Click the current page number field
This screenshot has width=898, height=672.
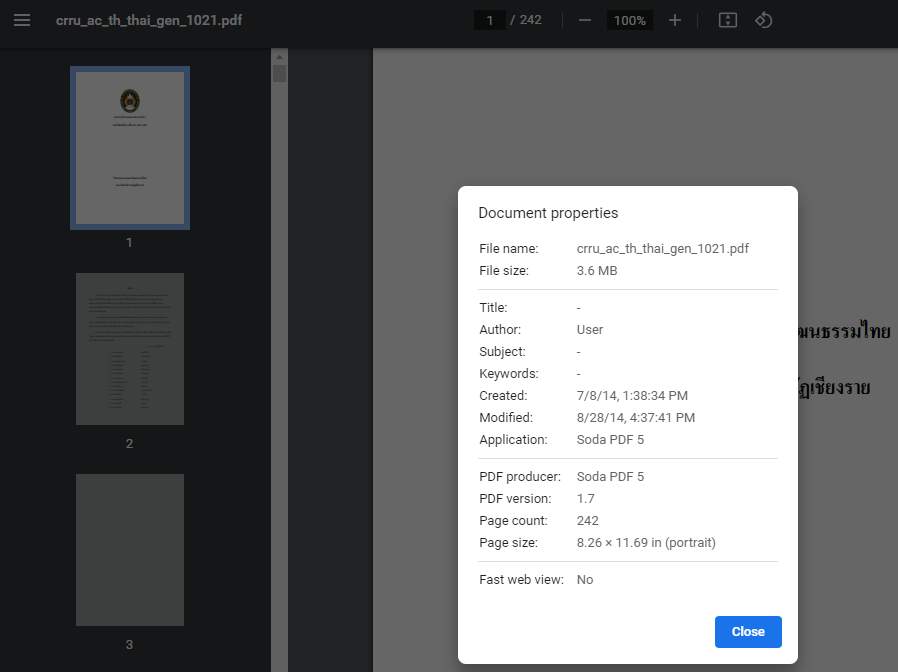pyautogui.click(x=490, y=20)
